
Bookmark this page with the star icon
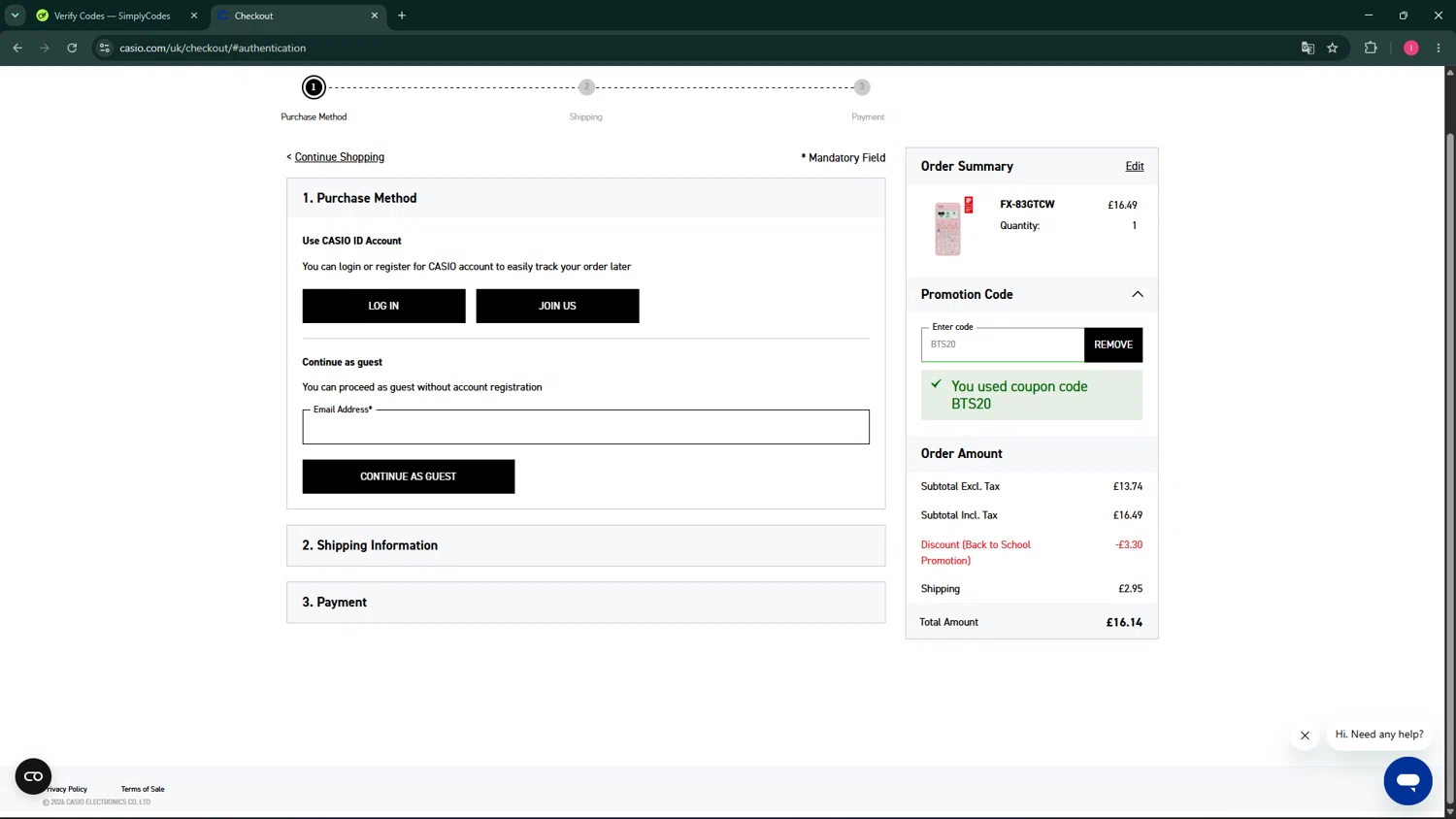(1333, 48)
